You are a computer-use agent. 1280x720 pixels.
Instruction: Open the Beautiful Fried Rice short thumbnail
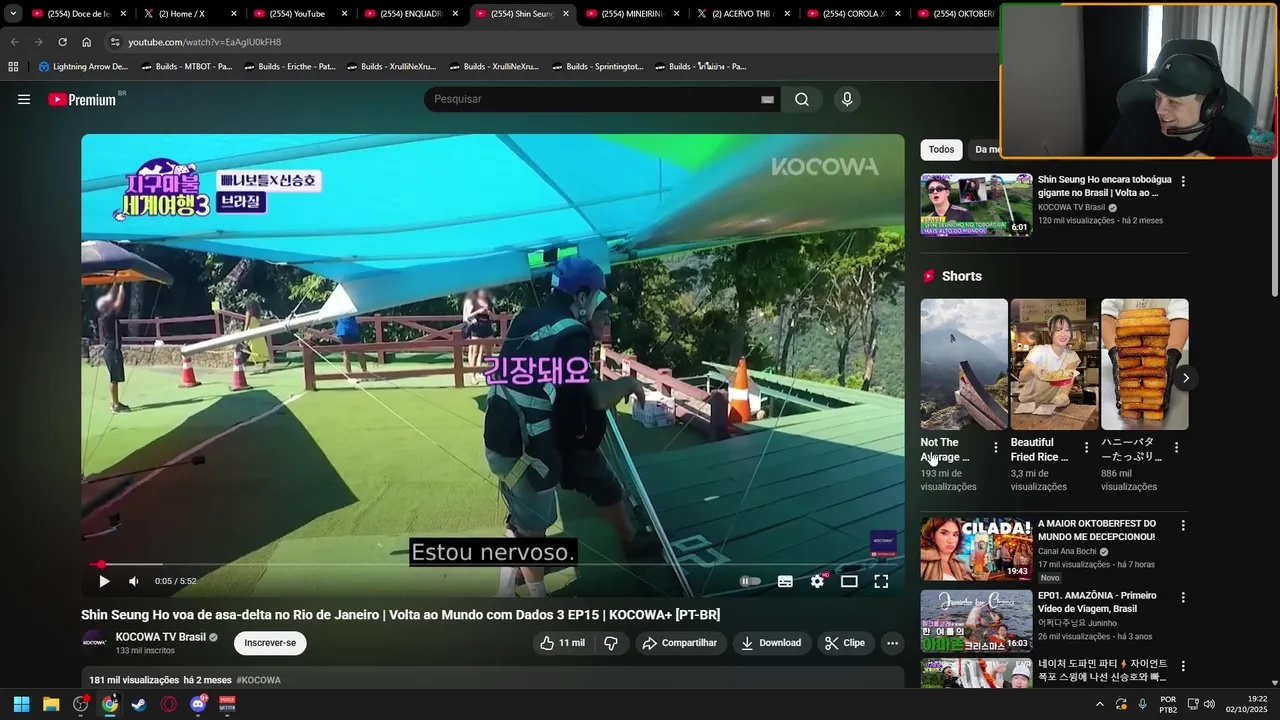click(x=1054, y=364)
